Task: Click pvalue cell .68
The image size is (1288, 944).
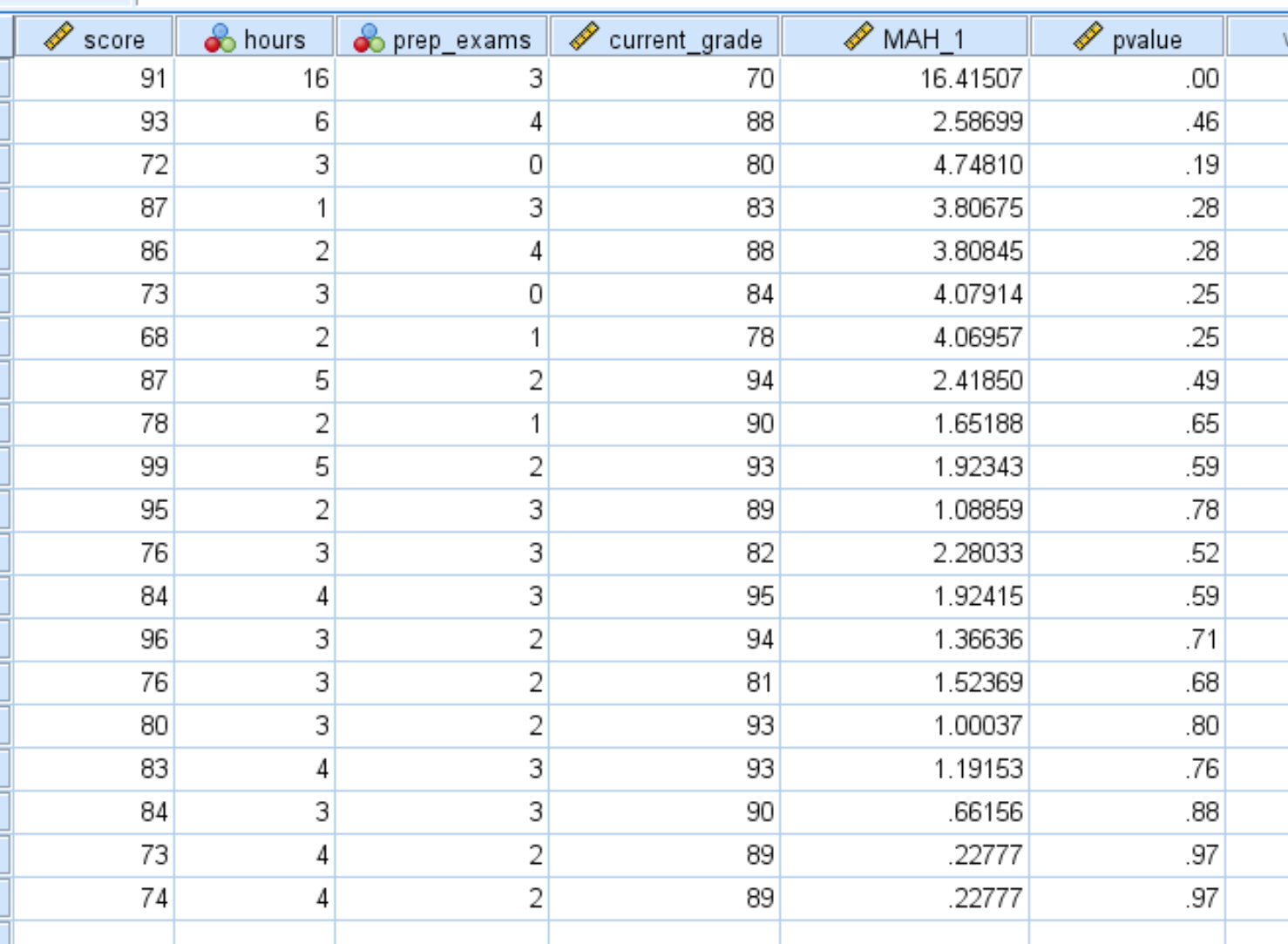Action: 1128,683
